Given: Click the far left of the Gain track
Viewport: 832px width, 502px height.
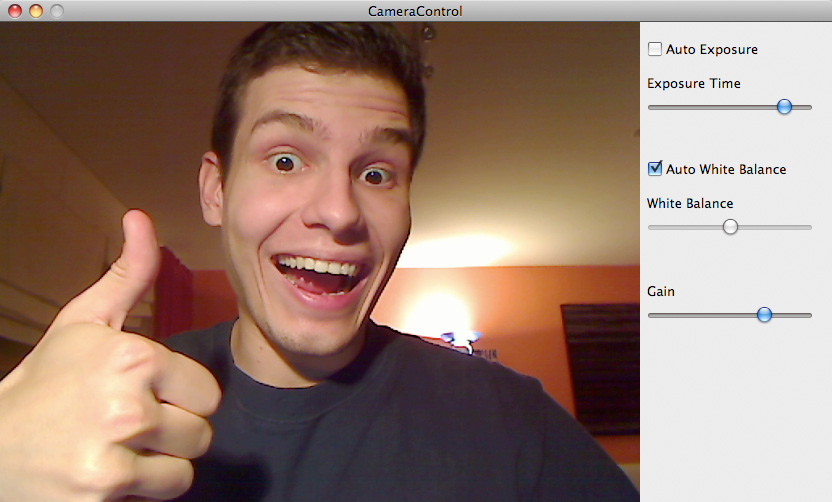Looking at the screenshot, I should click(x=652, y=315).
